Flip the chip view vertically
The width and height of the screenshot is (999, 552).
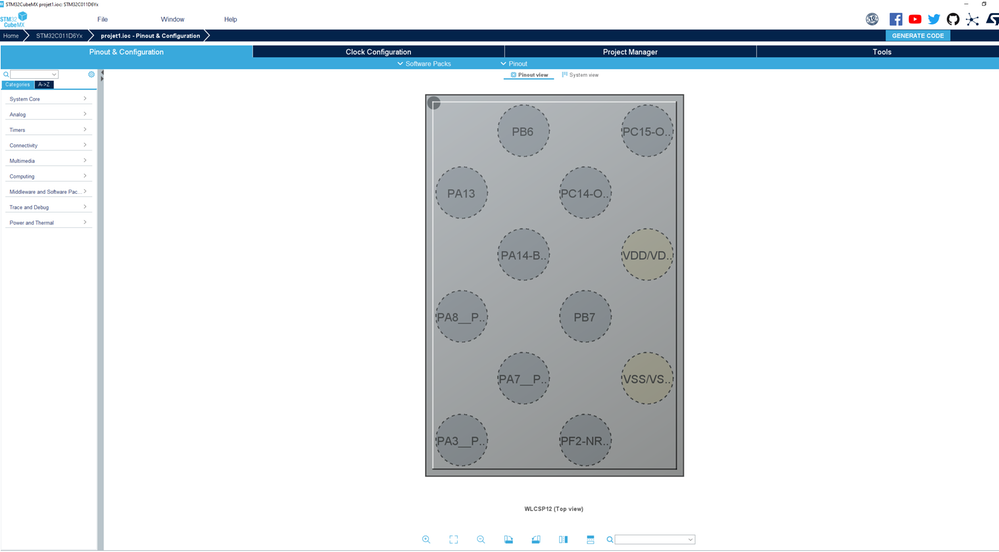tap(591, 539)
